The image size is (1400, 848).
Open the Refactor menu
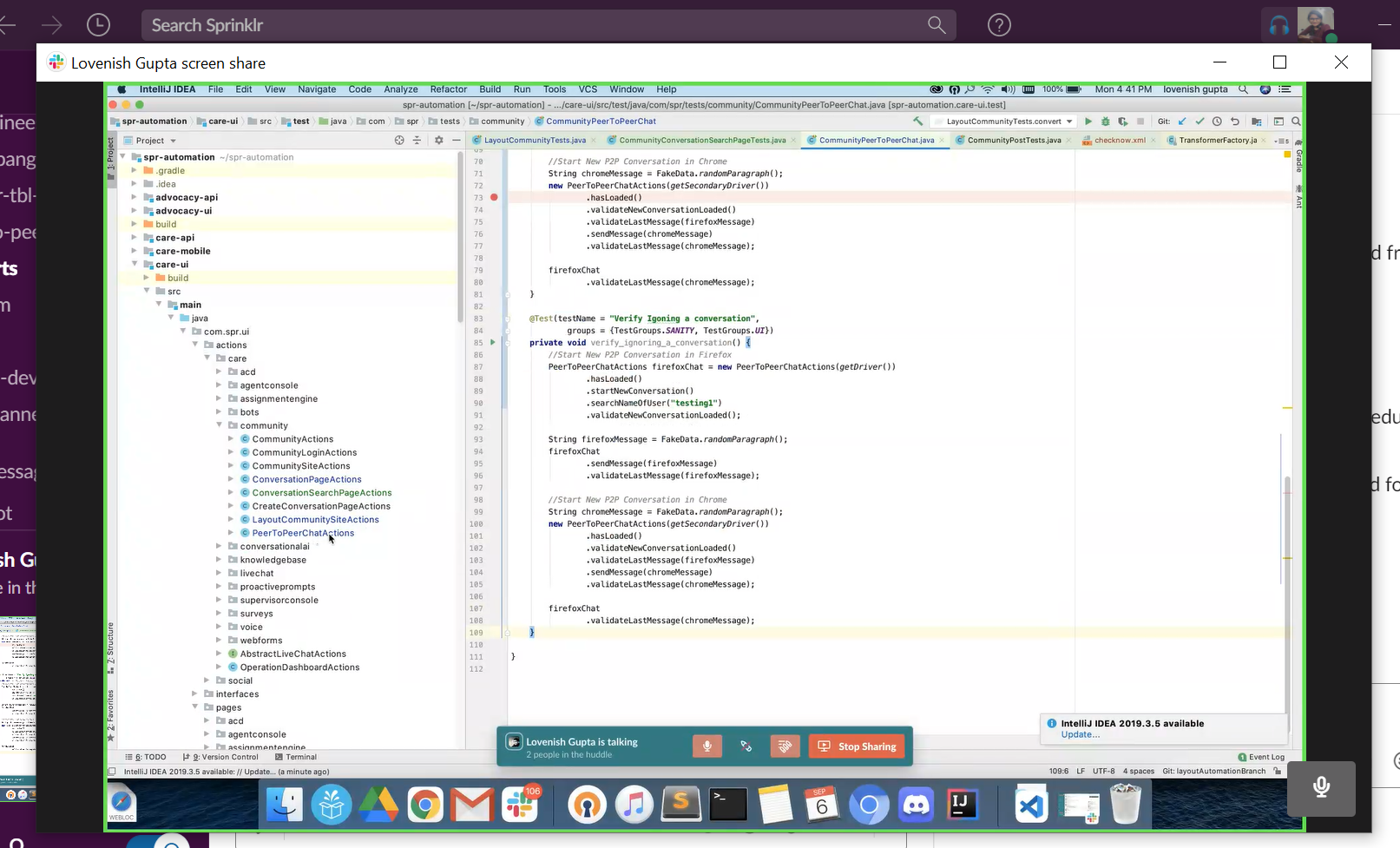pos(448,89)
